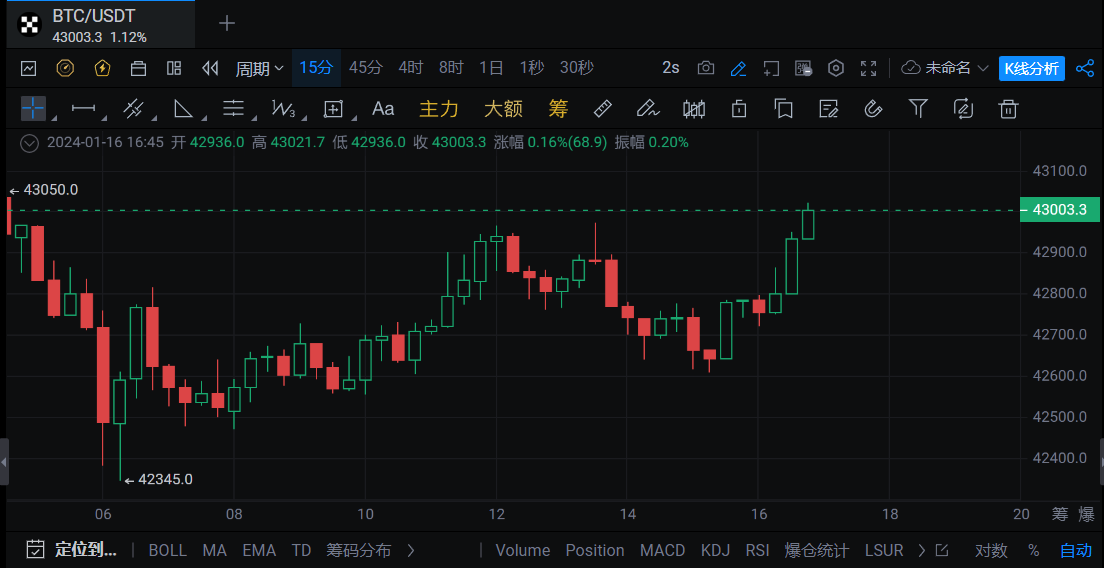
Task: Click the K线分析 button
Action: [1031, 68]
